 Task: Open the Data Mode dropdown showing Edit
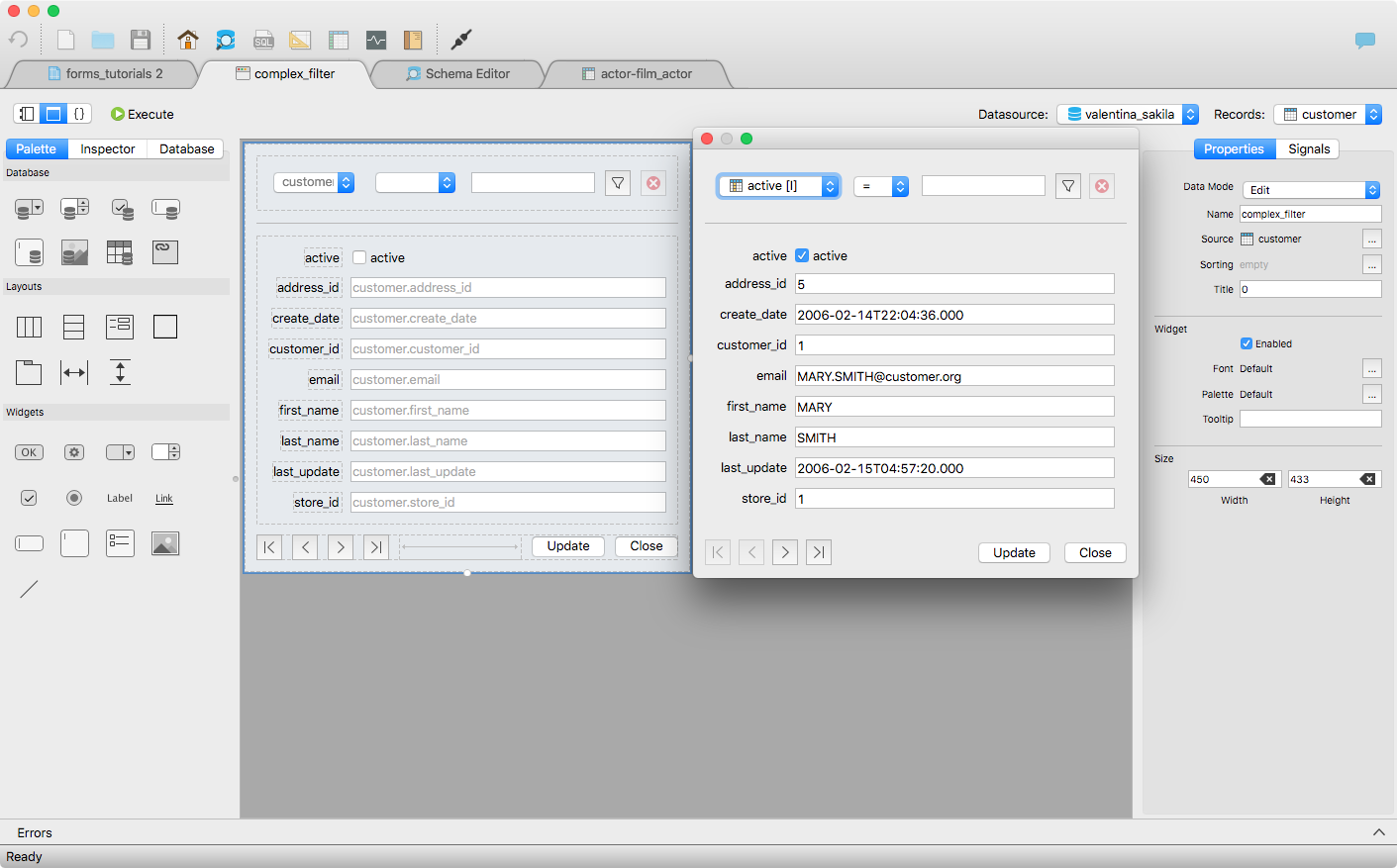(x=1310, y=189)
